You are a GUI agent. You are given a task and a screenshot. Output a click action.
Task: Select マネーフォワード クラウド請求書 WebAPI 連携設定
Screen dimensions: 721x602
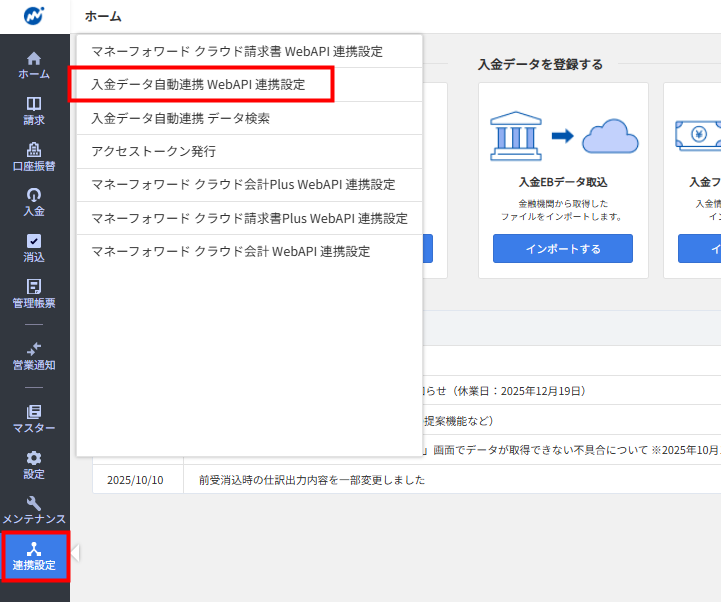coord(236,51)
